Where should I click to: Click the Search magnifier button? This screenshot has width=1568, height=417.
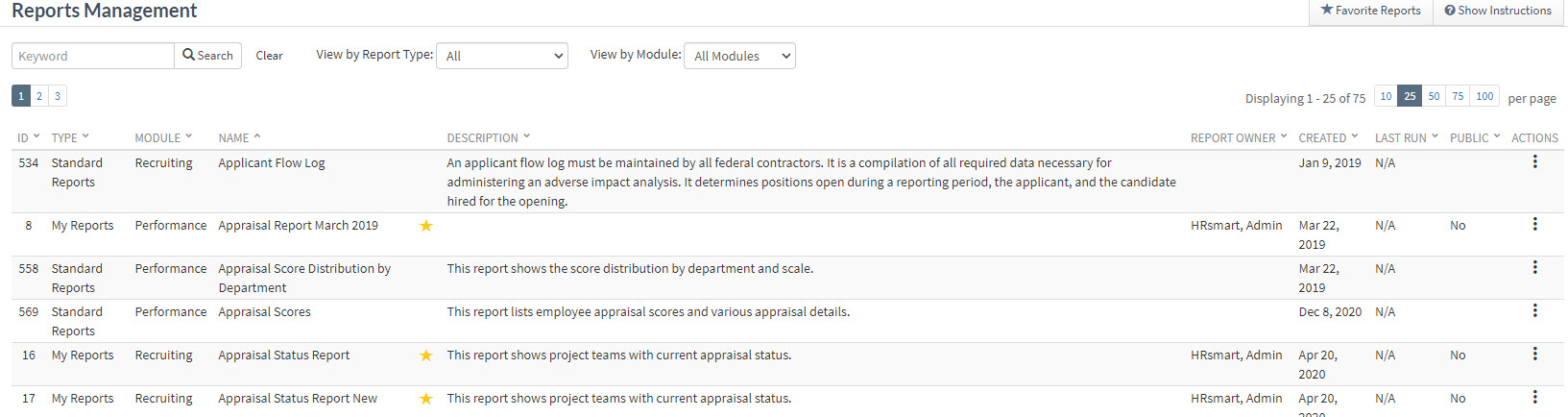(207, 56)
